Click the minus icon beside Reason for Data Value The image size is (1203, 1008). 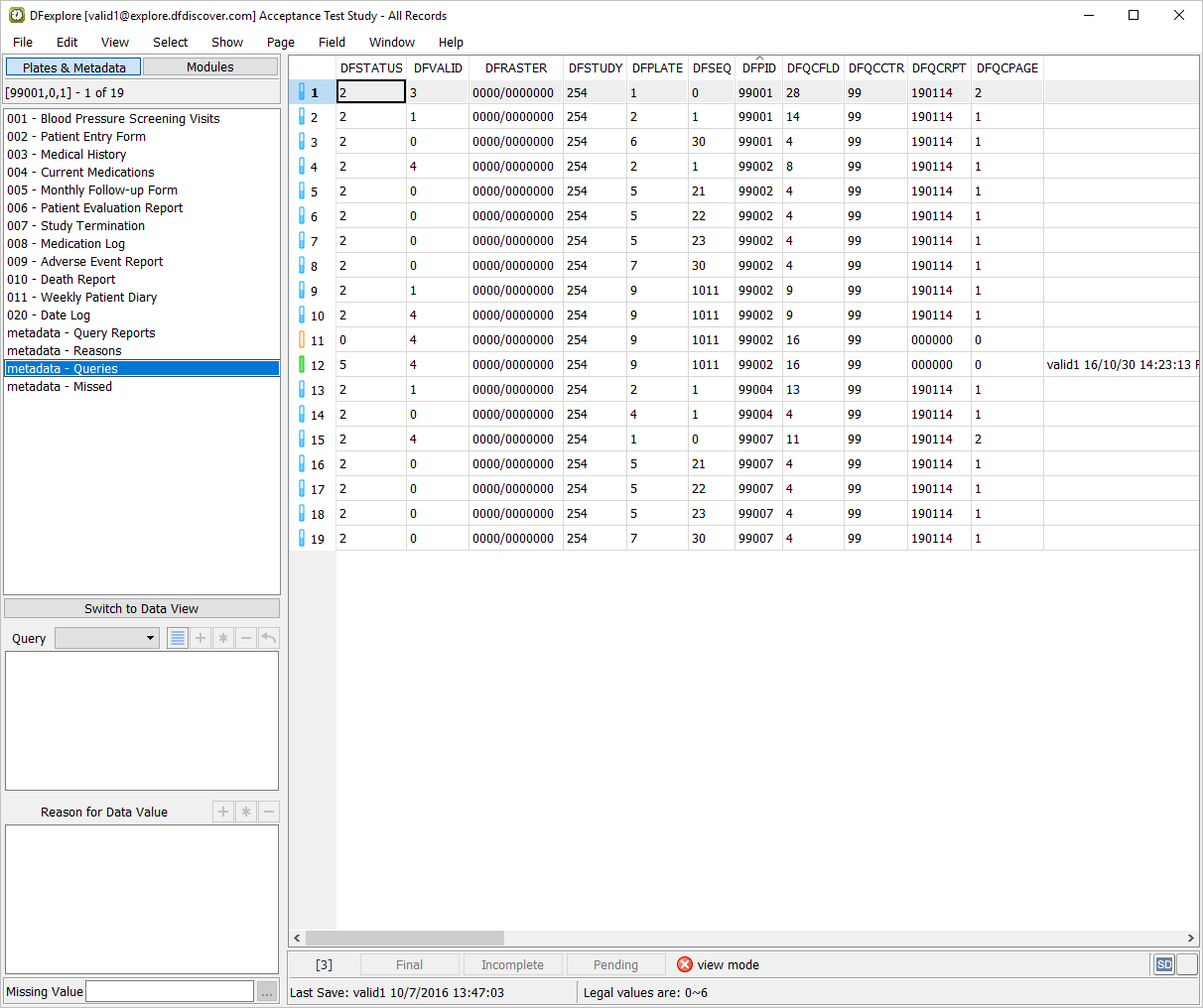coord(269,812)
